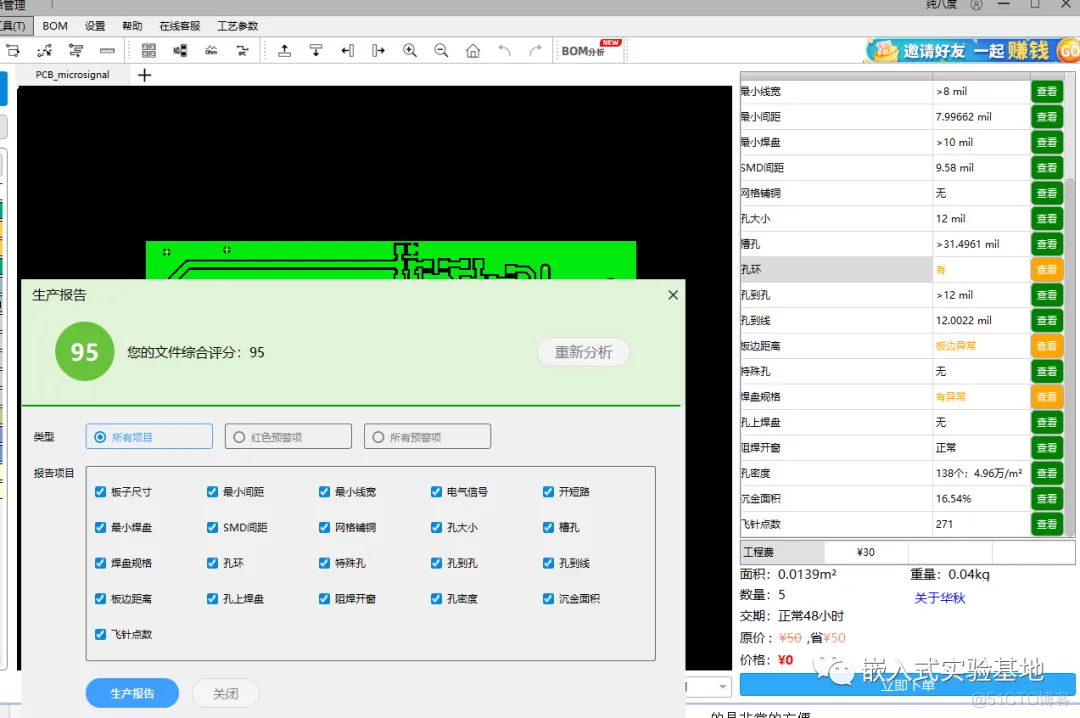Uncheck the 开短路 checkbox
Image resolution: width=1080 pixels, height=718 pixels.
click(548, 492)
